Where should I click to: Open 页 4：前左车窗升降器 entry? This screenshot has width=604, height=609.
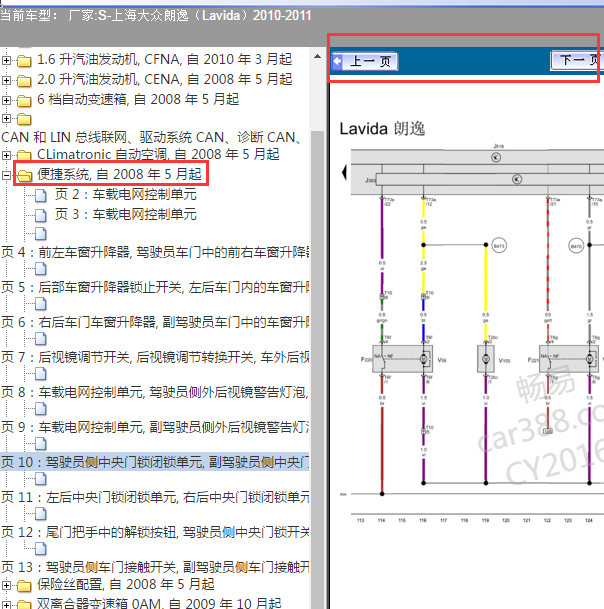pyautogui.click(x=155, y=252)
